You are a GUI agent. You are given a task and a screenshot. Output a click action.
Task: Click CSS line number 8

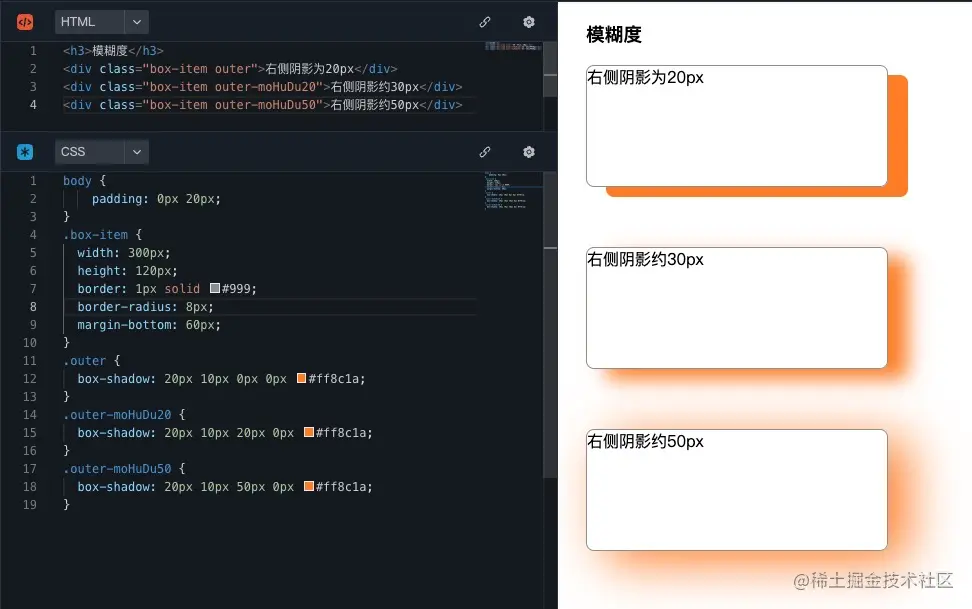click(x=33, y=307)
